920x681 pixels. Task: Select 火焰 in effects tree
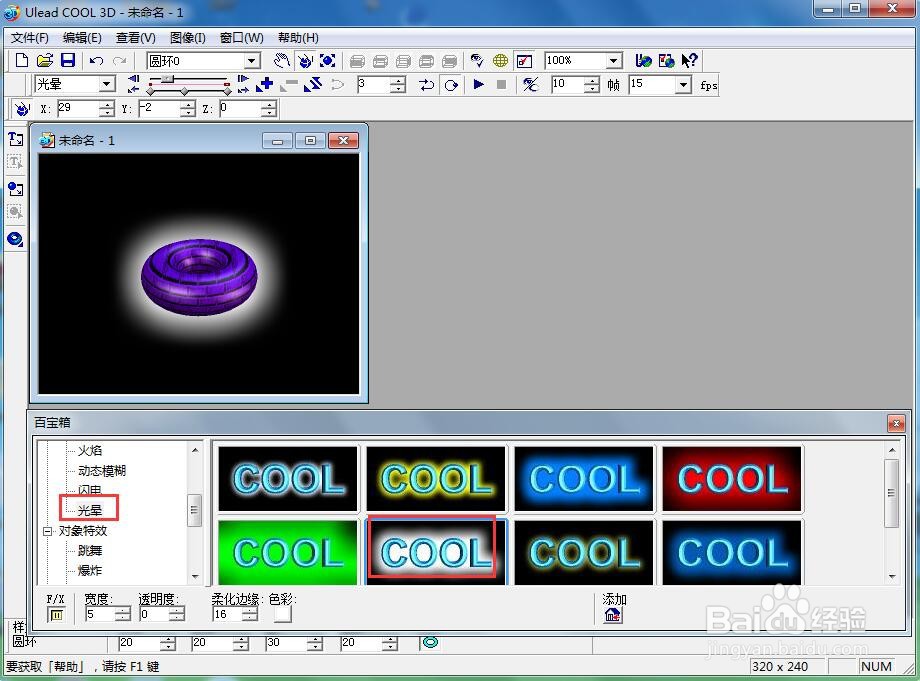[90, 450]
